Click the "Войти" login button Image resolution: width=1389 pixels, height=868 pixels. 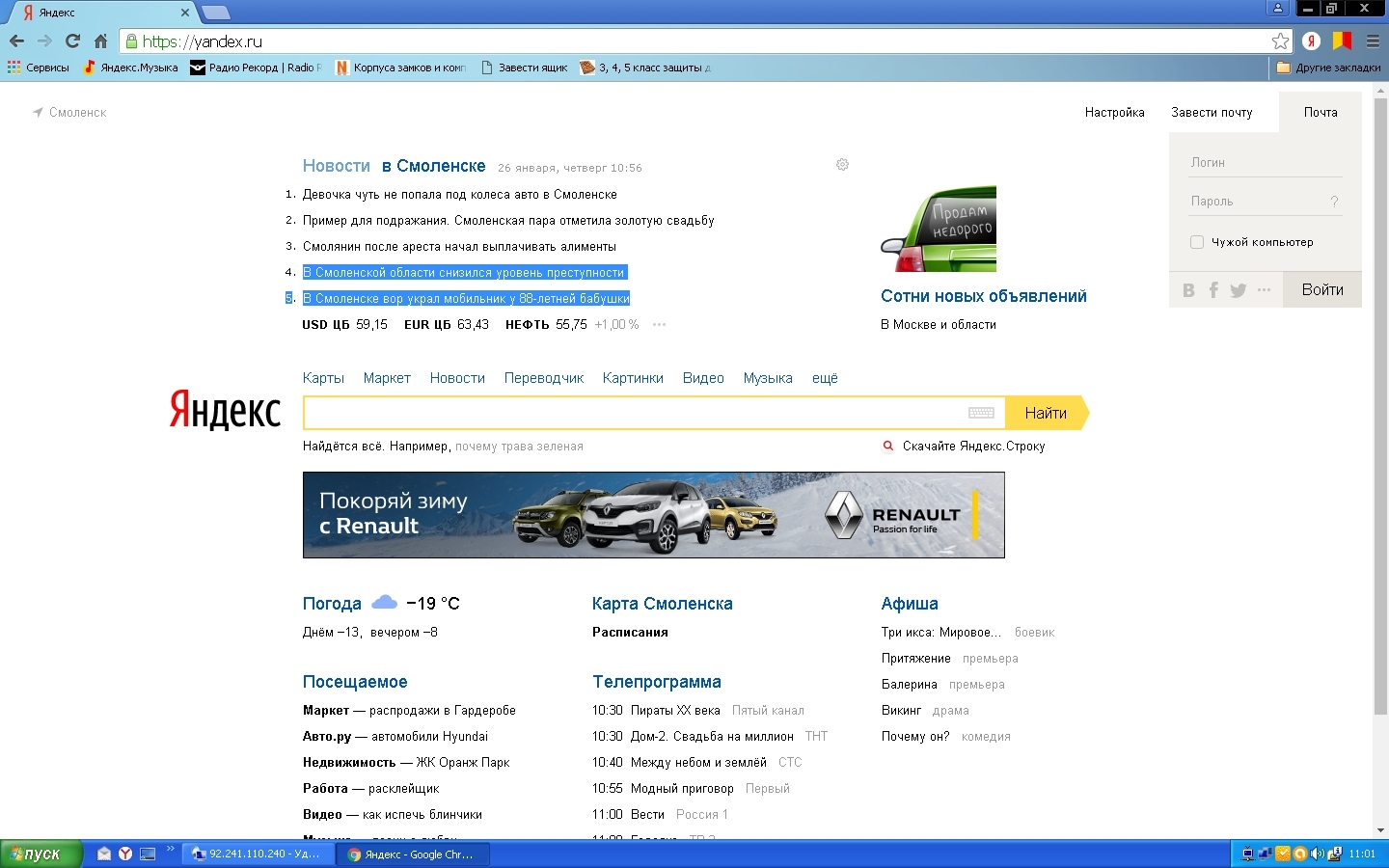1322,290
